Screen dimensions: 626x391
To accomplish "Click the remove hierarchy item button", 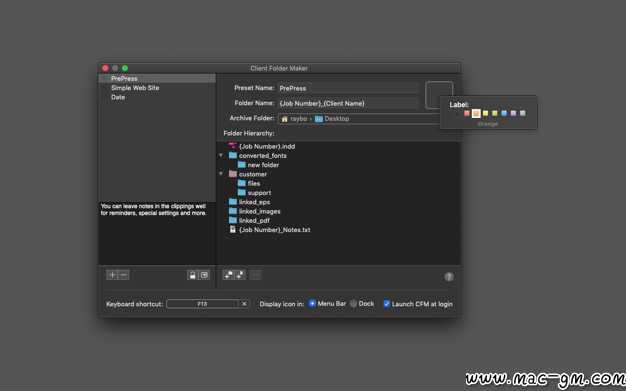I will (255, 275).
